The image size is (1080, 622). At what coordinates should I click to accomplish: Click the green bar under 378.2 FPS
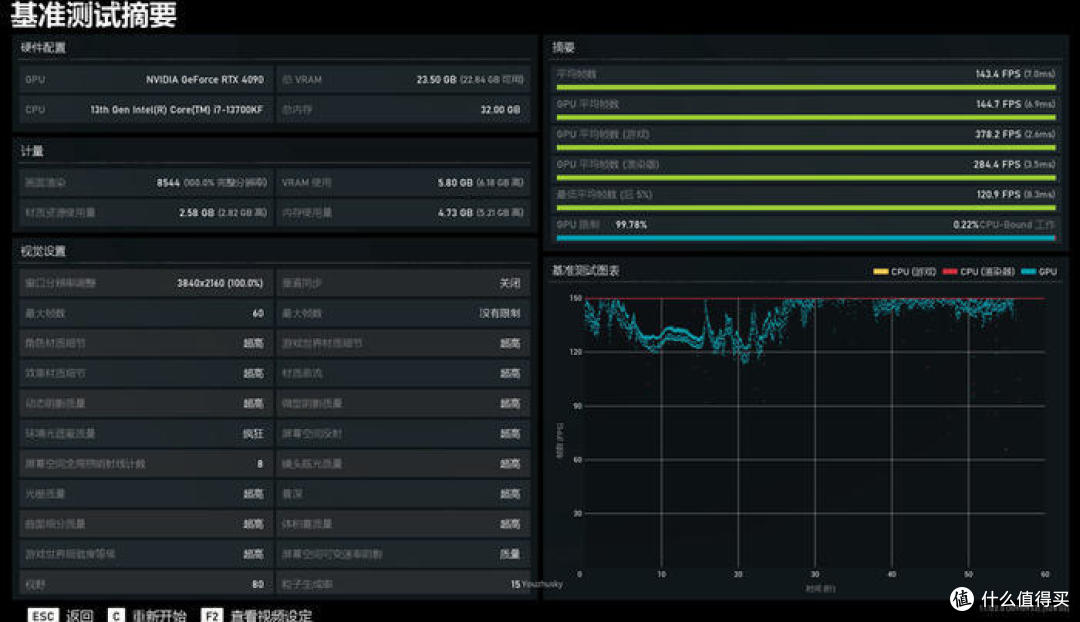click(806, 147)
